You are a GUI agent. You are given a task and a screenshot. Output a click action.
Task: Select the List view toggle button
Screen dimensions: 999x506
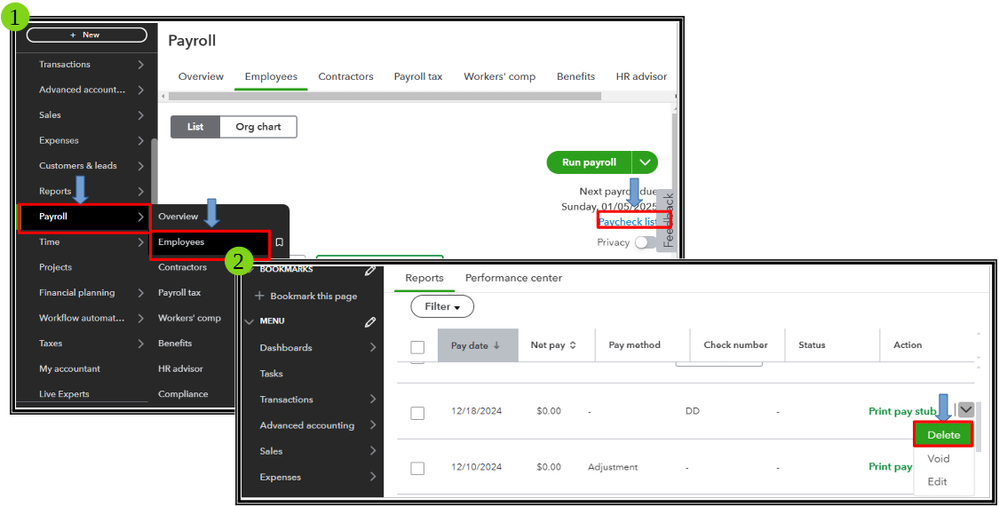click(x=195, y=127)
